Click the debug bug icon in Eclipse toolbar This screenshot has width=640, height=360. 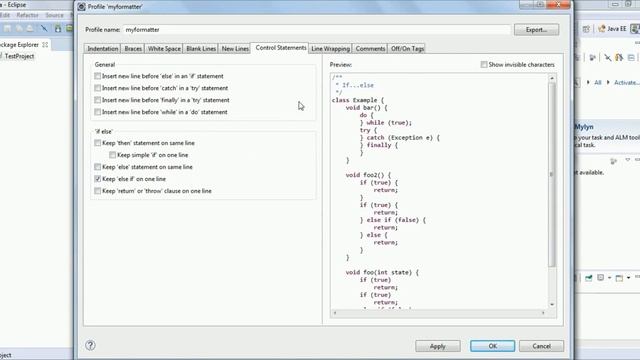[x=58, y=28]
